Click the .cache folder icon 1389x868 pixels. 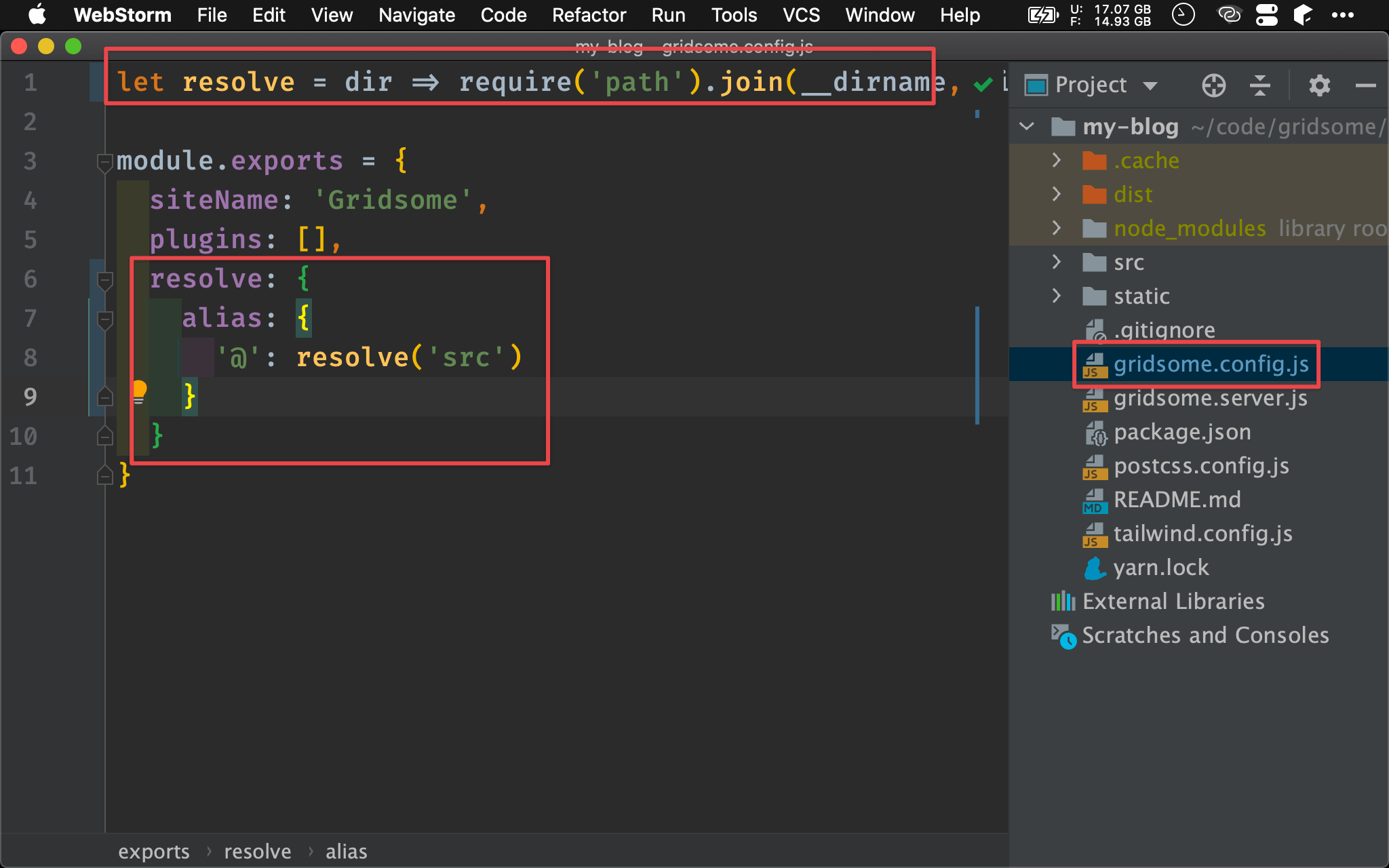[x=1094, y=161]
